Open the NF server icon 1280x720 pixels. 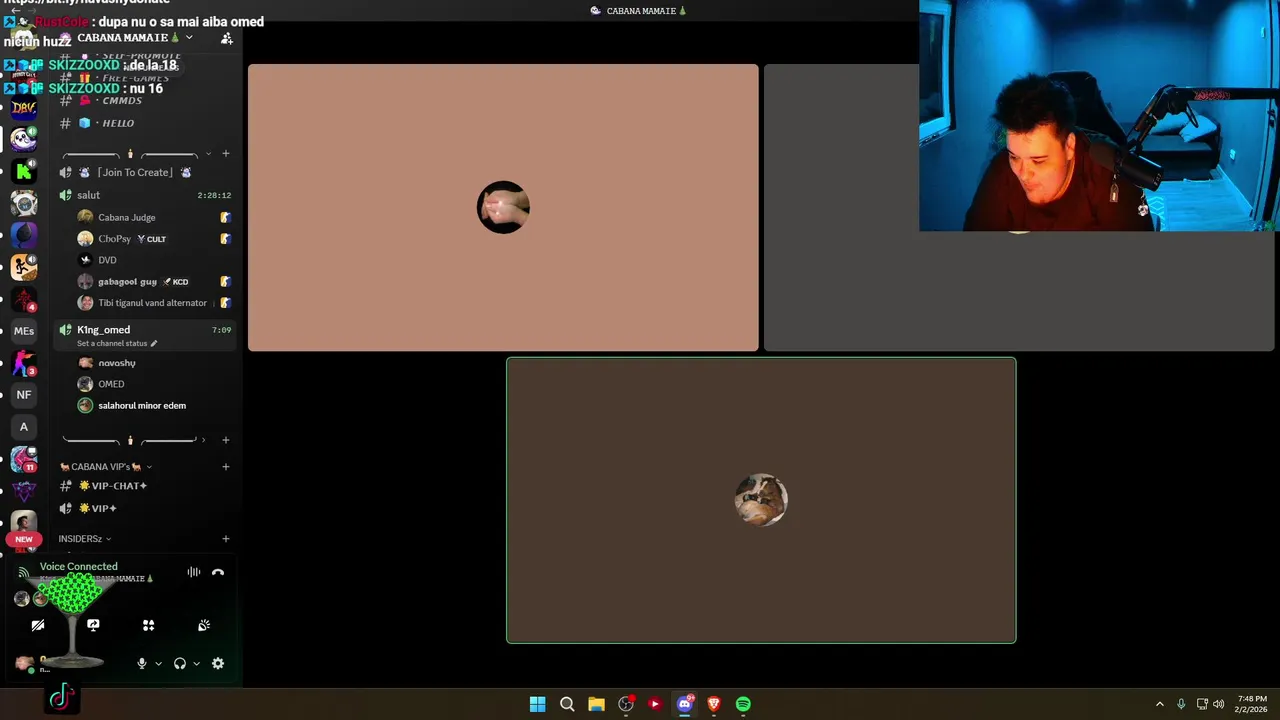24,395
